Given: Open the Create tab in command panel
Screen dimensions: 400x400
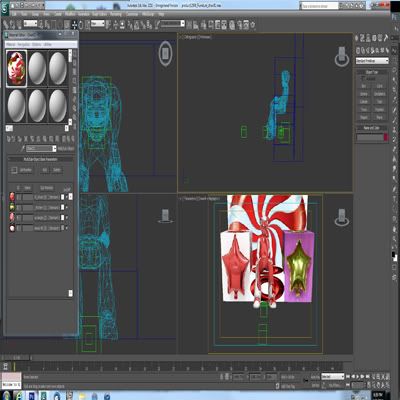Looking at the screenshot, I should pyautogui.click(x=356, y=38).
